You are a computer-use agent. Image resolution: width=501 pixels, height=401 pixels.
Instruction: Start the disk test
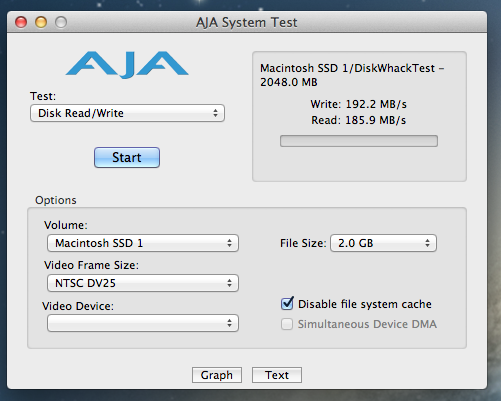pos(127,157)
